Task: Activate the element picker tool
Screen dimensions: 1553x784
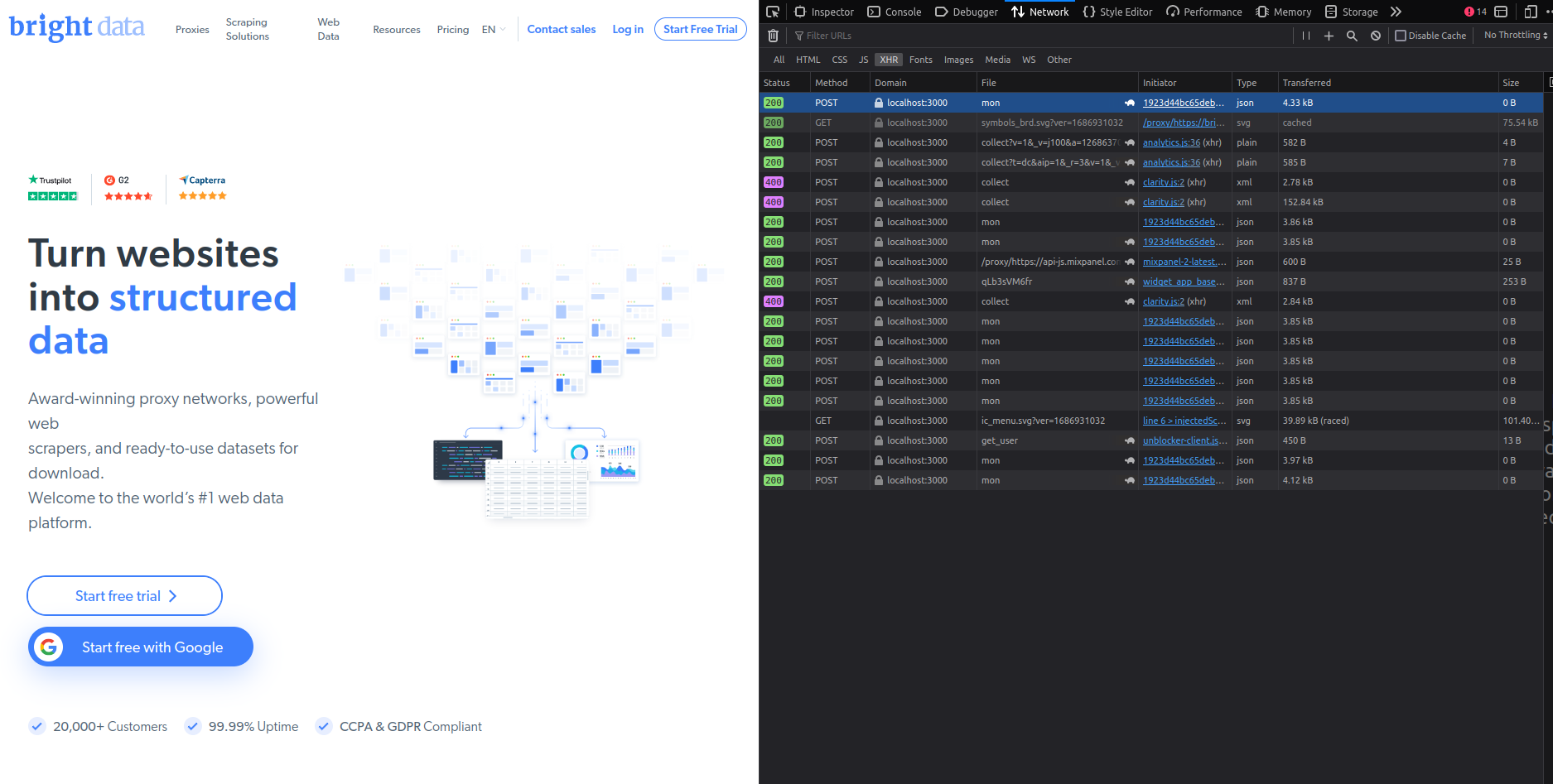Action: click(773, 12)
